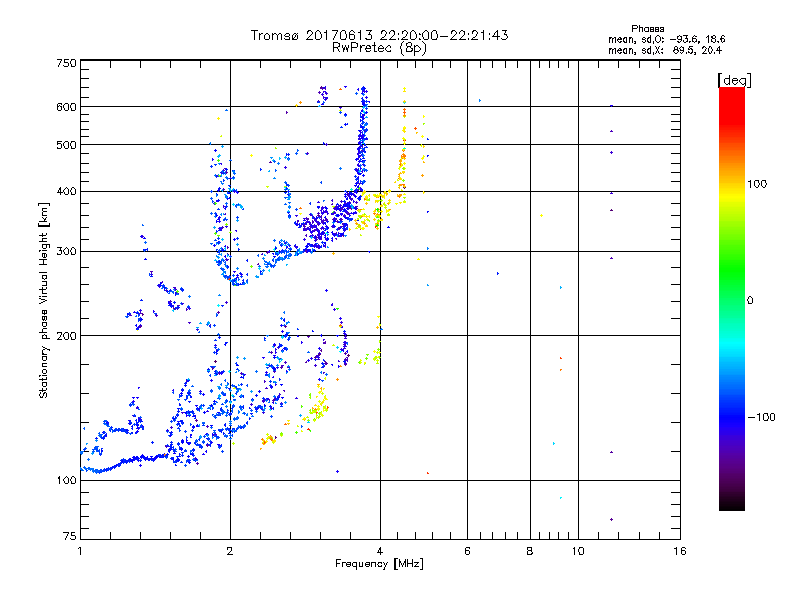Click the colorbar tick label '100'
Screen dimensions: 800x600
coord(757,184)
